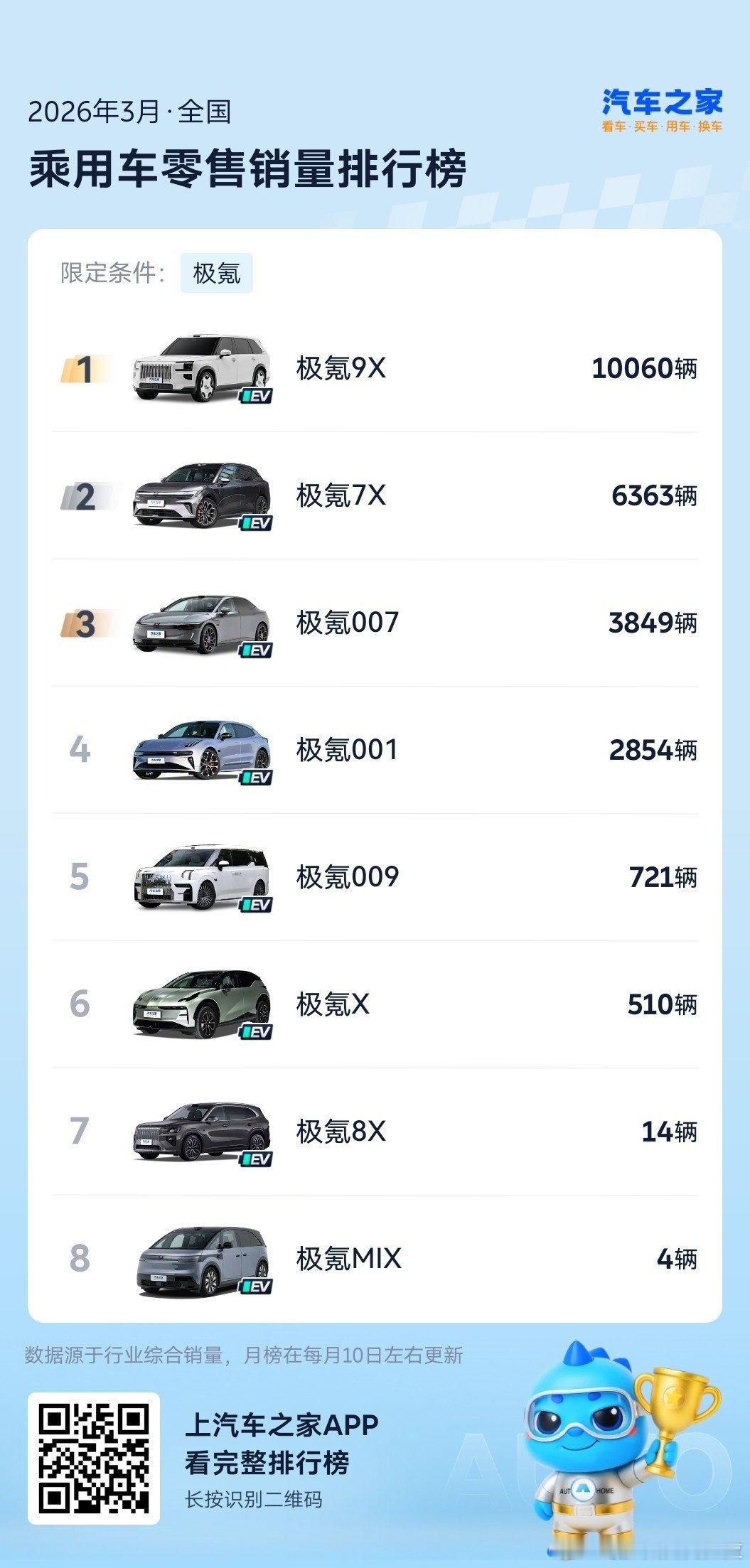Click the 汽车之家 logo

(662, 109)
